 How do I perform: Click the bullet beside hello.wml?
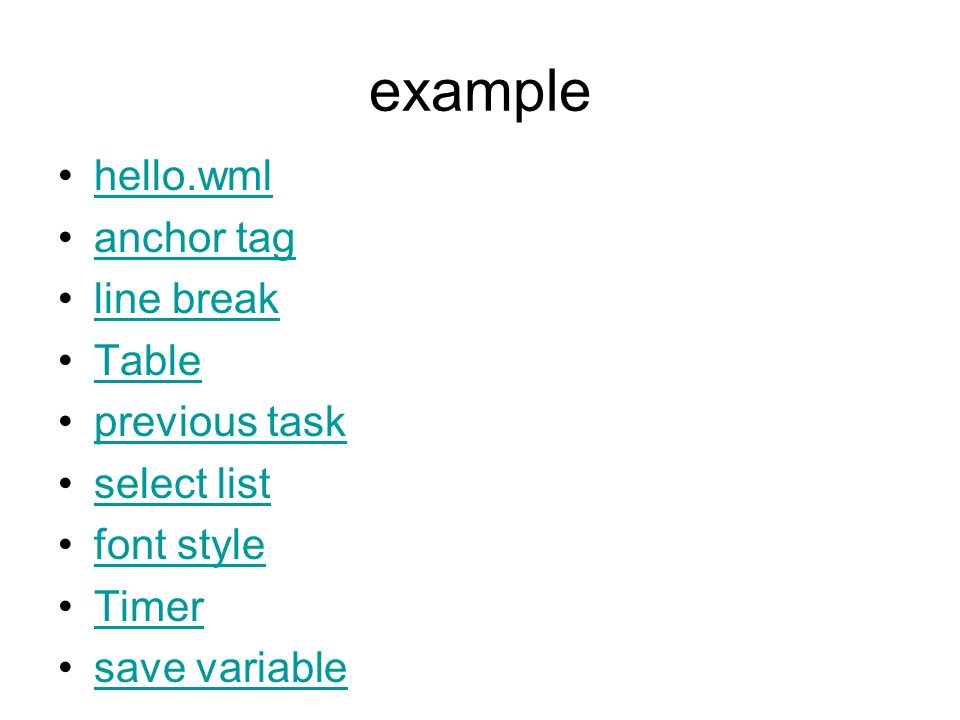tap(66, 176)
